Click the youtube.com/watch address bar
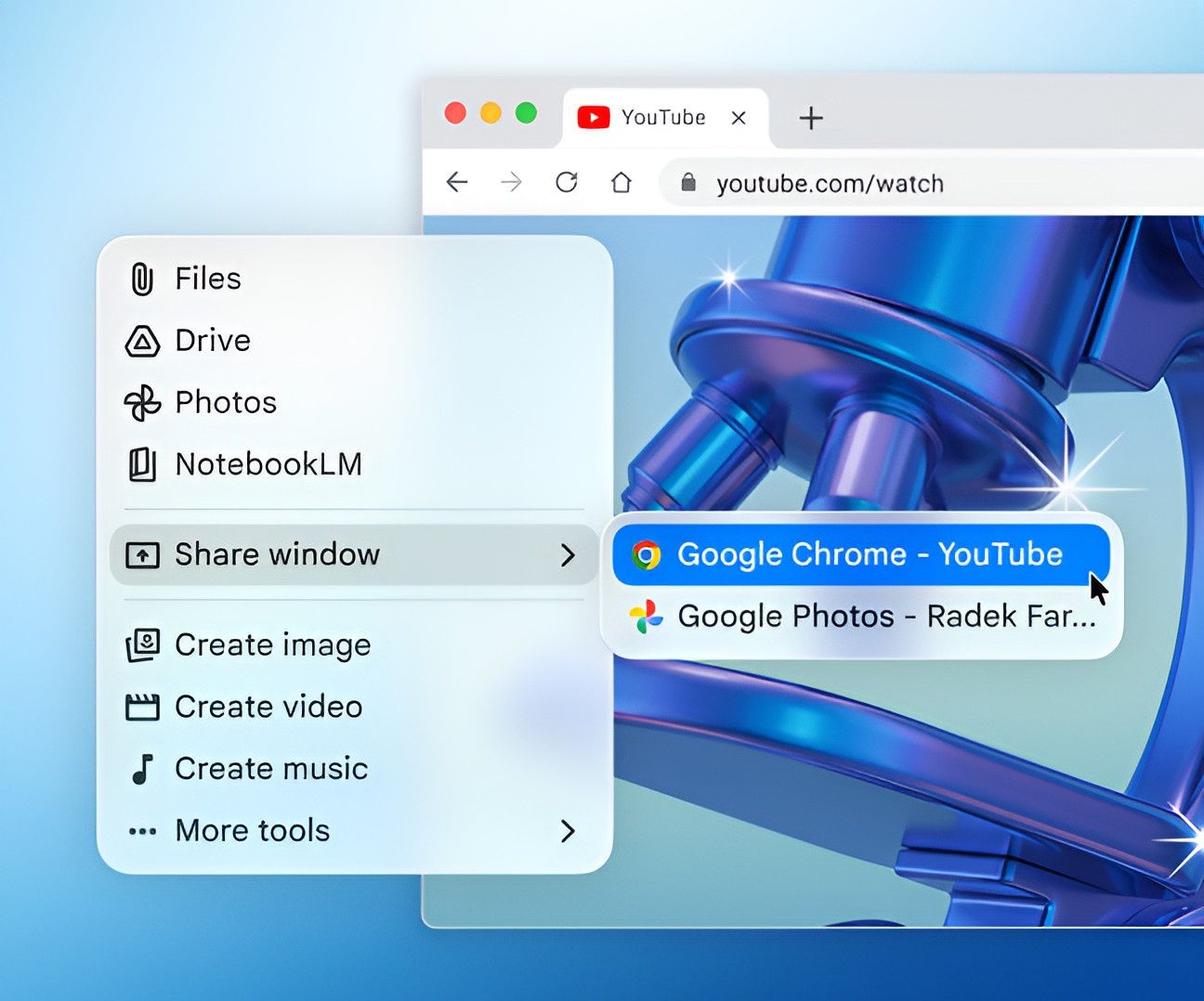1204x1001 pixels. tap(932, 182)
